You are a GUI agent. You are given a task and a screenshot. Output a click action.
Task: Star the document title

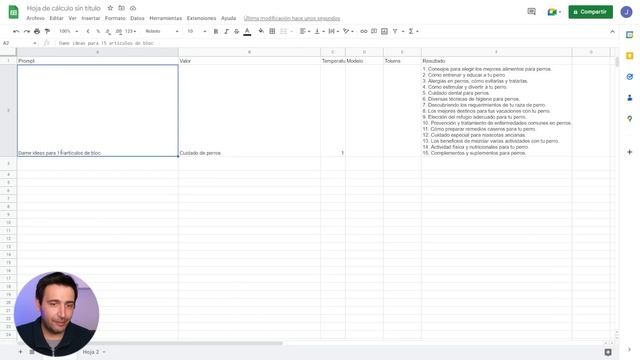(x=110, y=8)
